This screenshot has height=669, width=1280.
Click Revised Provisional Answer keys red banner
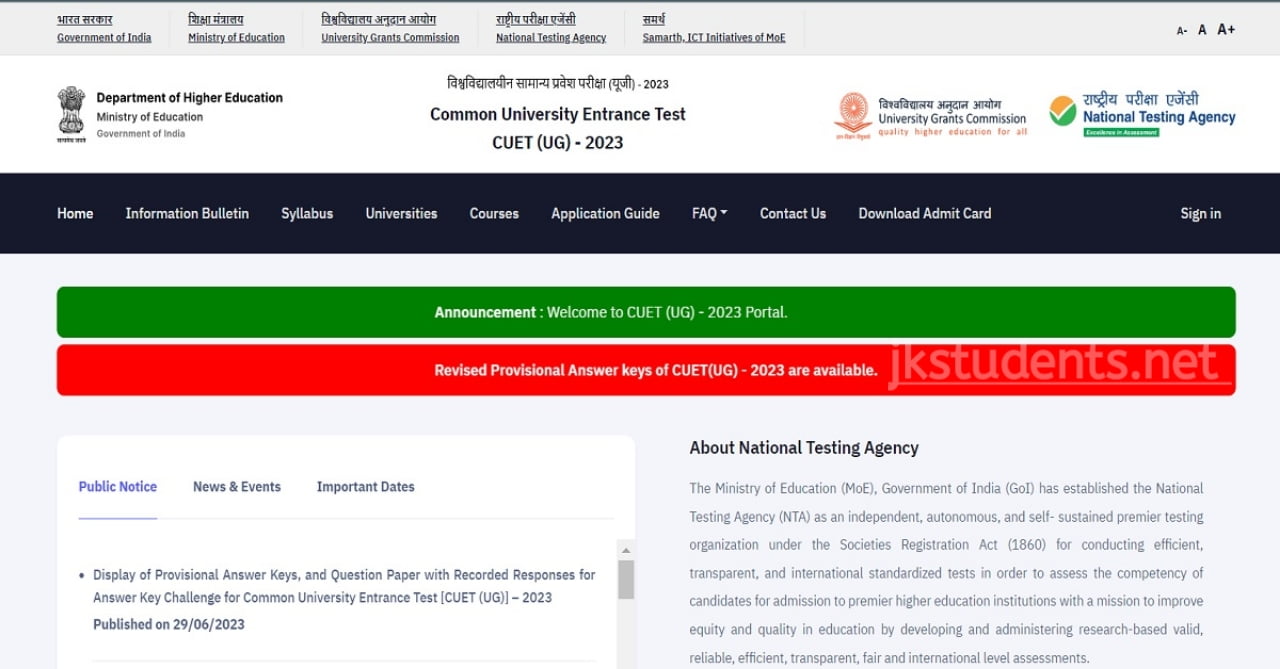coord(646,370)
